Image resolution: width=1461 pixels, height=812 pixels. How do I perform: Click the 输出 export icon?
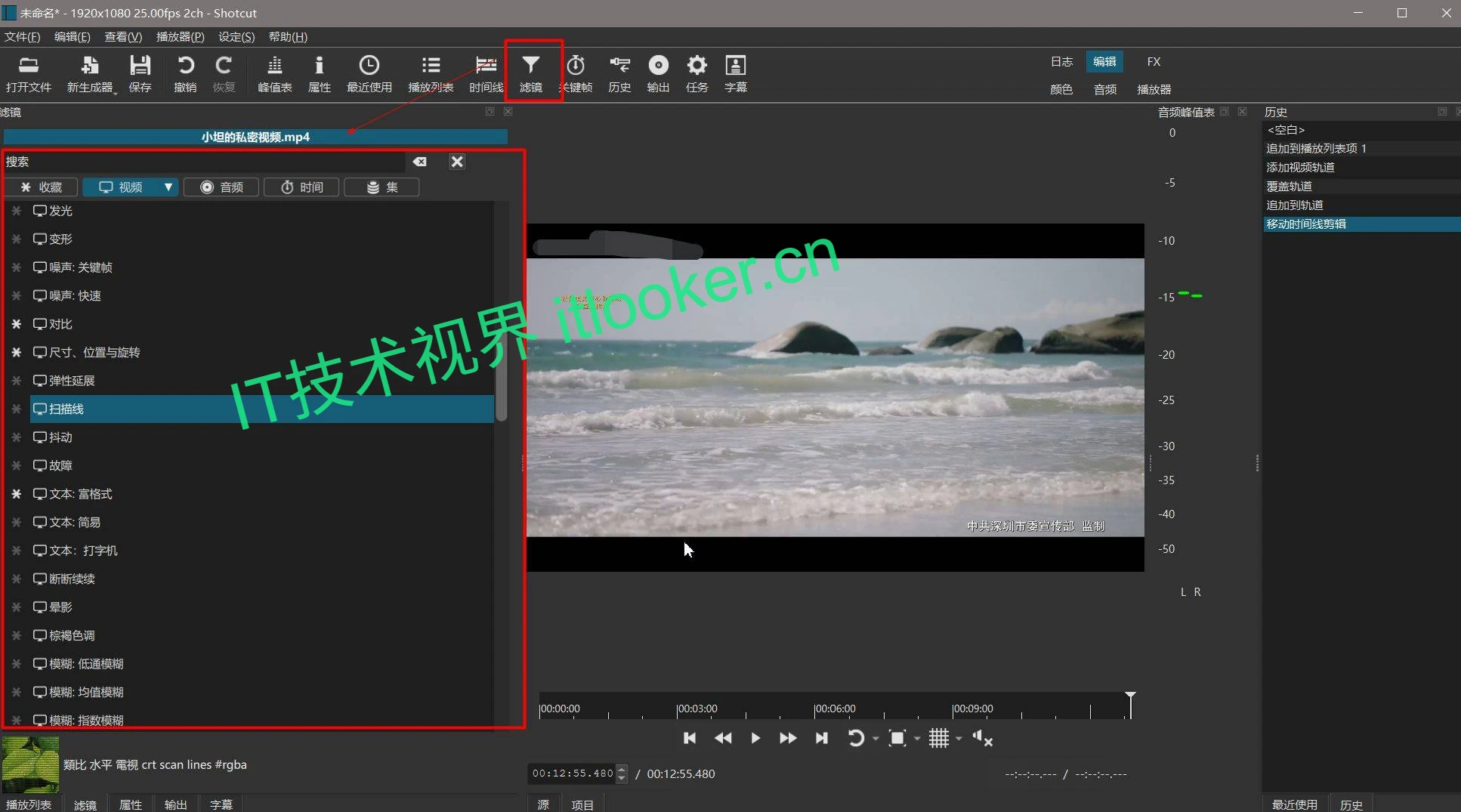tap(658, 74)
